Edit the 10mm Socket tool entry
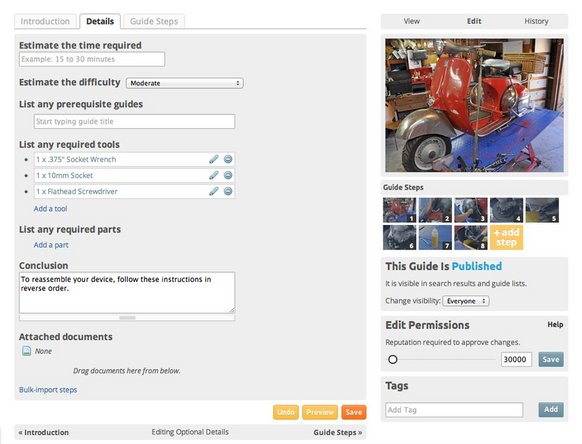 click(x=213, y=175)
